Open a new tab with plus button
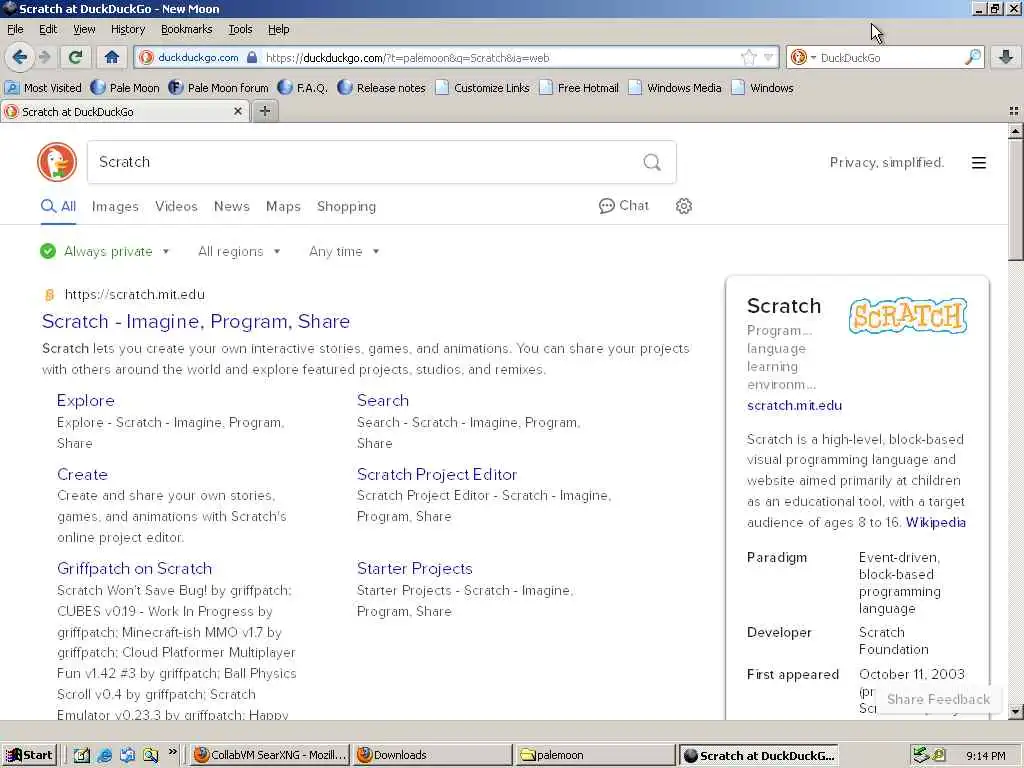 pyautogui.click(x=264, y=111)
